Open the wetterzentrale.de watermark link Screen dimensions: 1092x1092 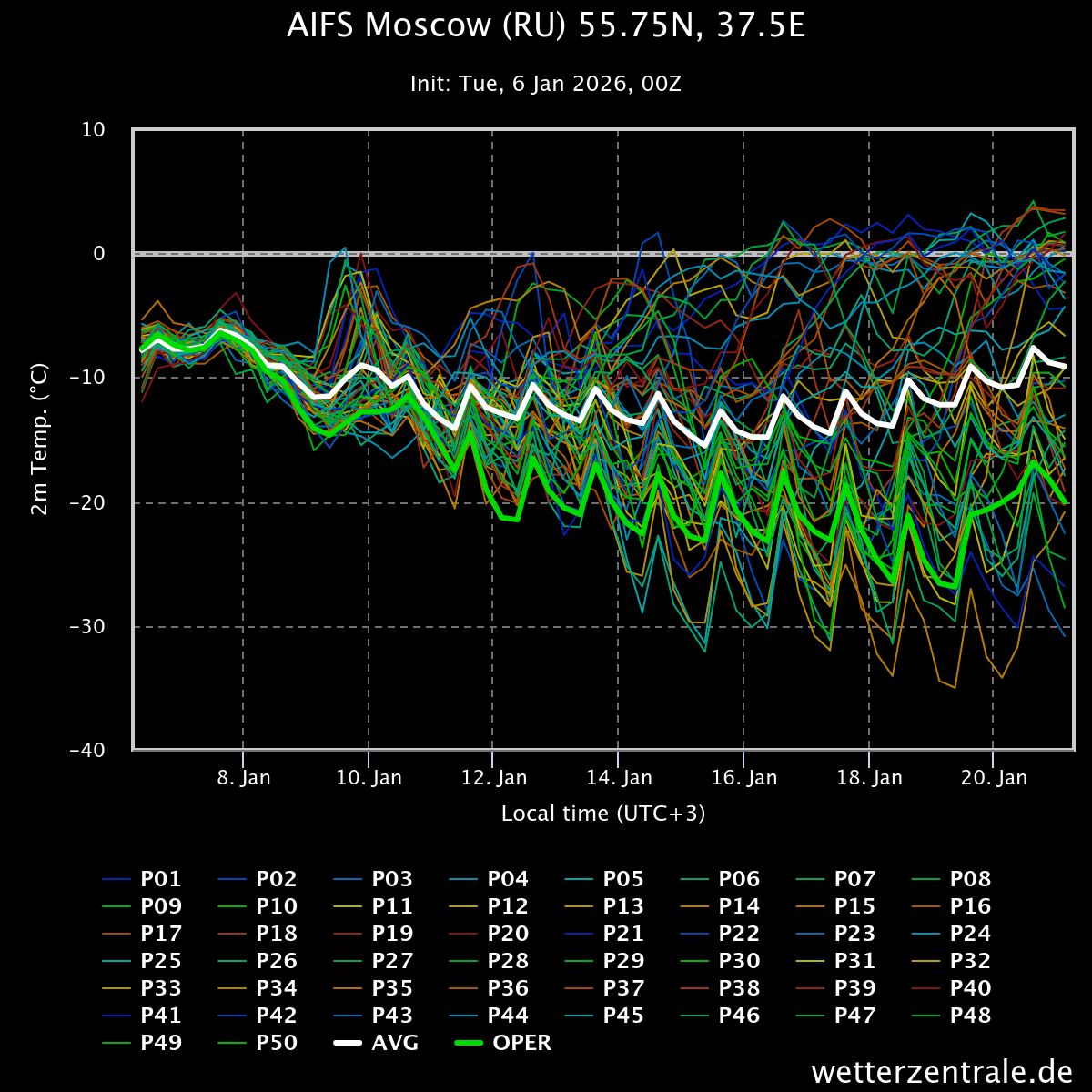pyautogui.click(x=941, y=1071)
